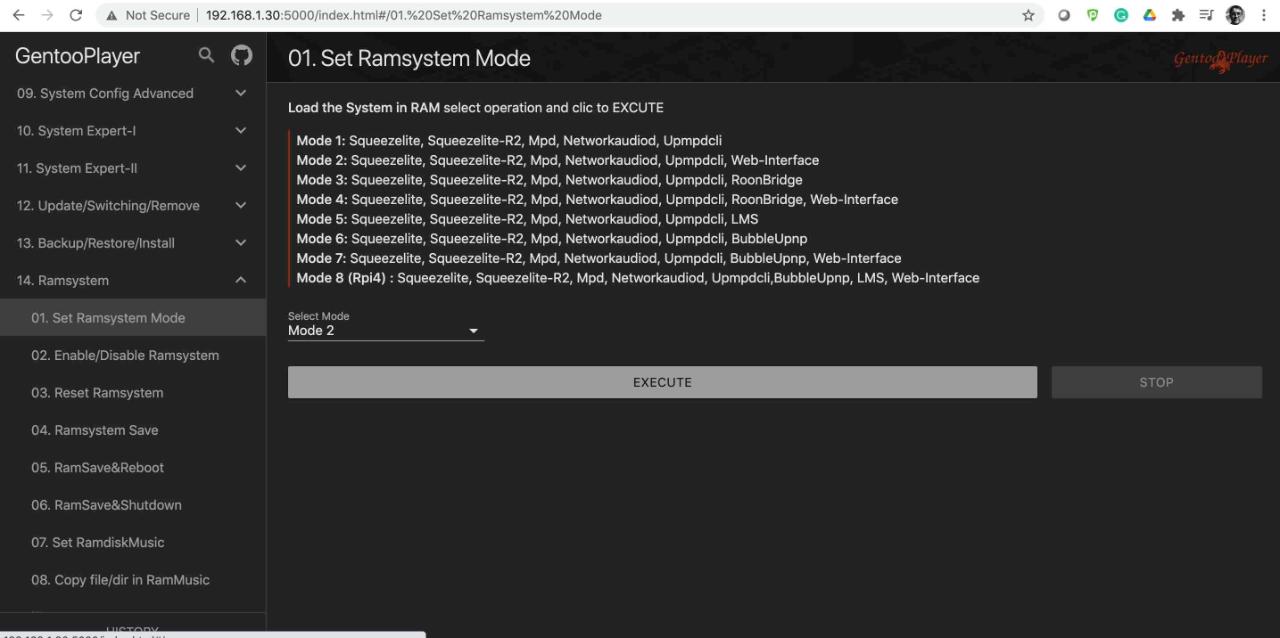Expand 12. Update/Switching/Remove section
Screen dimensions: 1280x638
point(133,206)
